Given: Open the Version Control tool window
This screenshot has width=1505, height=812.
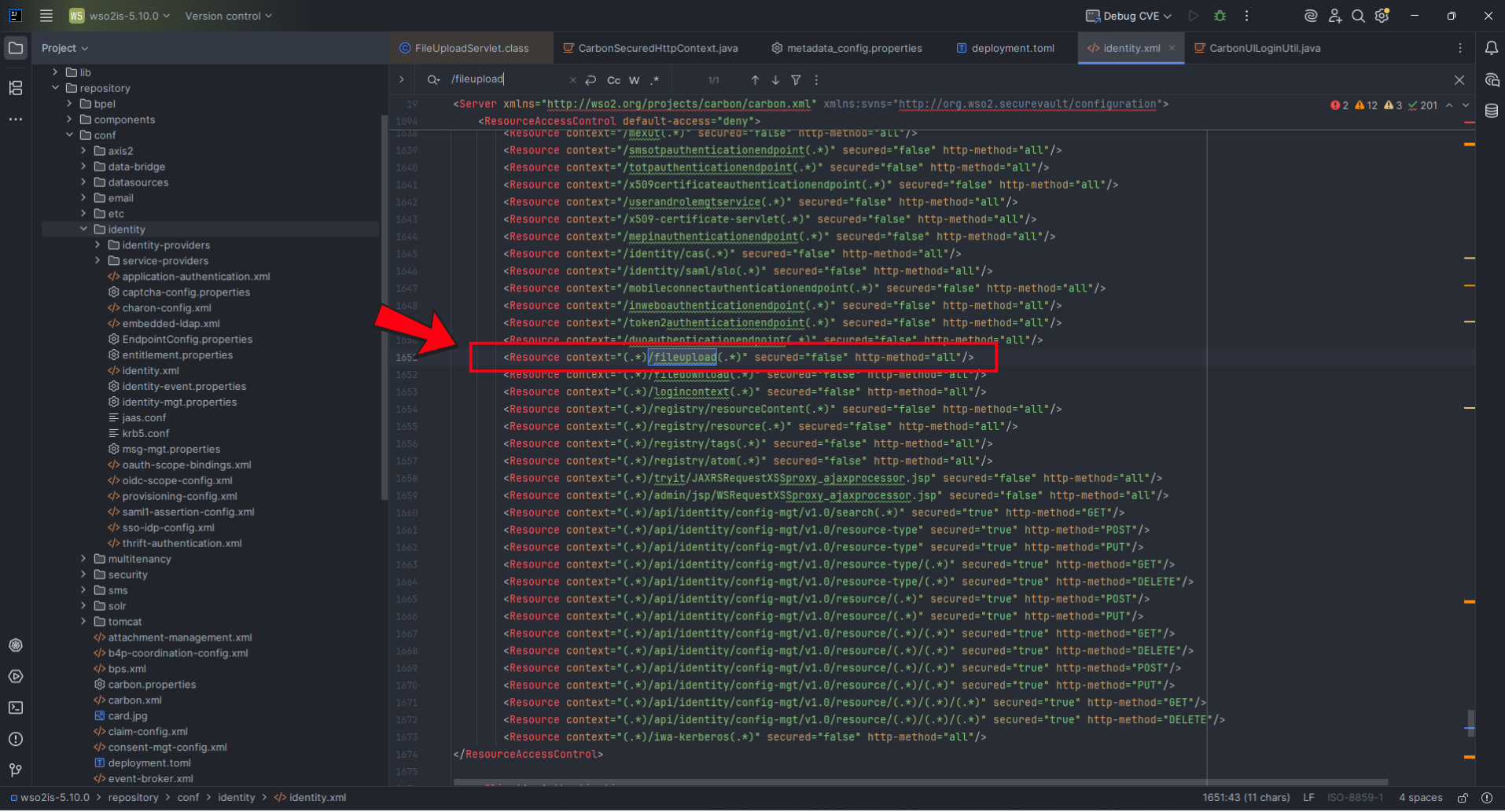Looking at the screenshot, I should pyautogui.click(x=16, y=770).
